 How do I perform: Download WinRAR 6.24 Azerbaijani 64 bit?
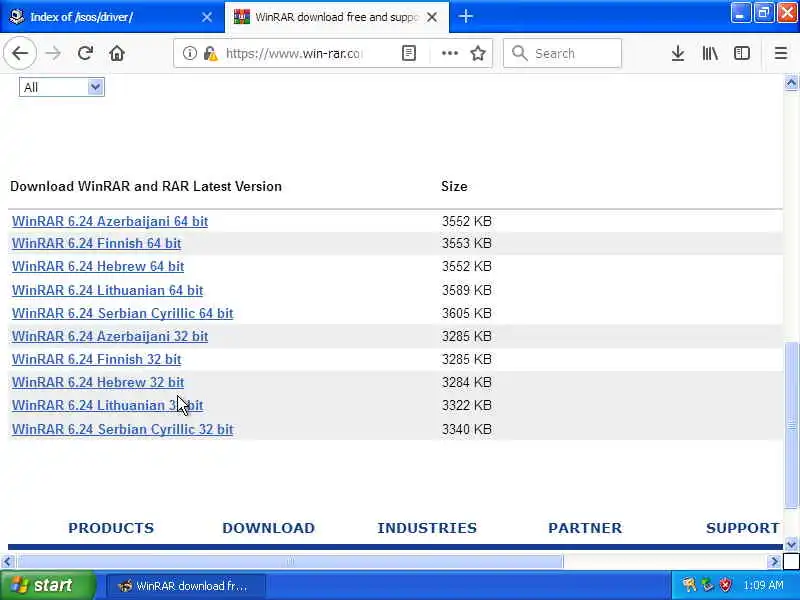[x=110, y=221]
